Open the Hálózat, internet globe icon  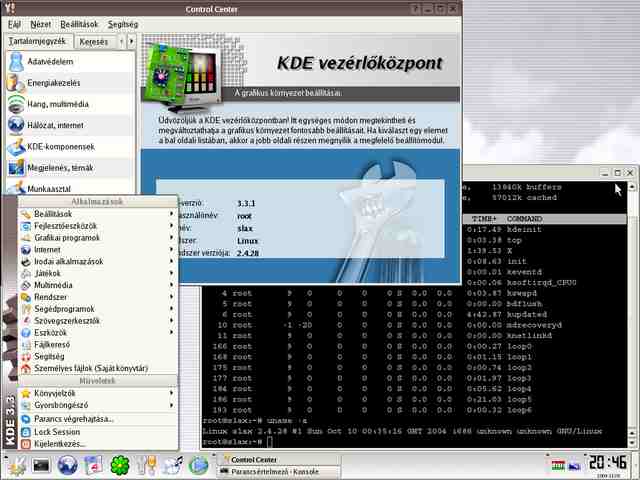[x=16, y=125]
